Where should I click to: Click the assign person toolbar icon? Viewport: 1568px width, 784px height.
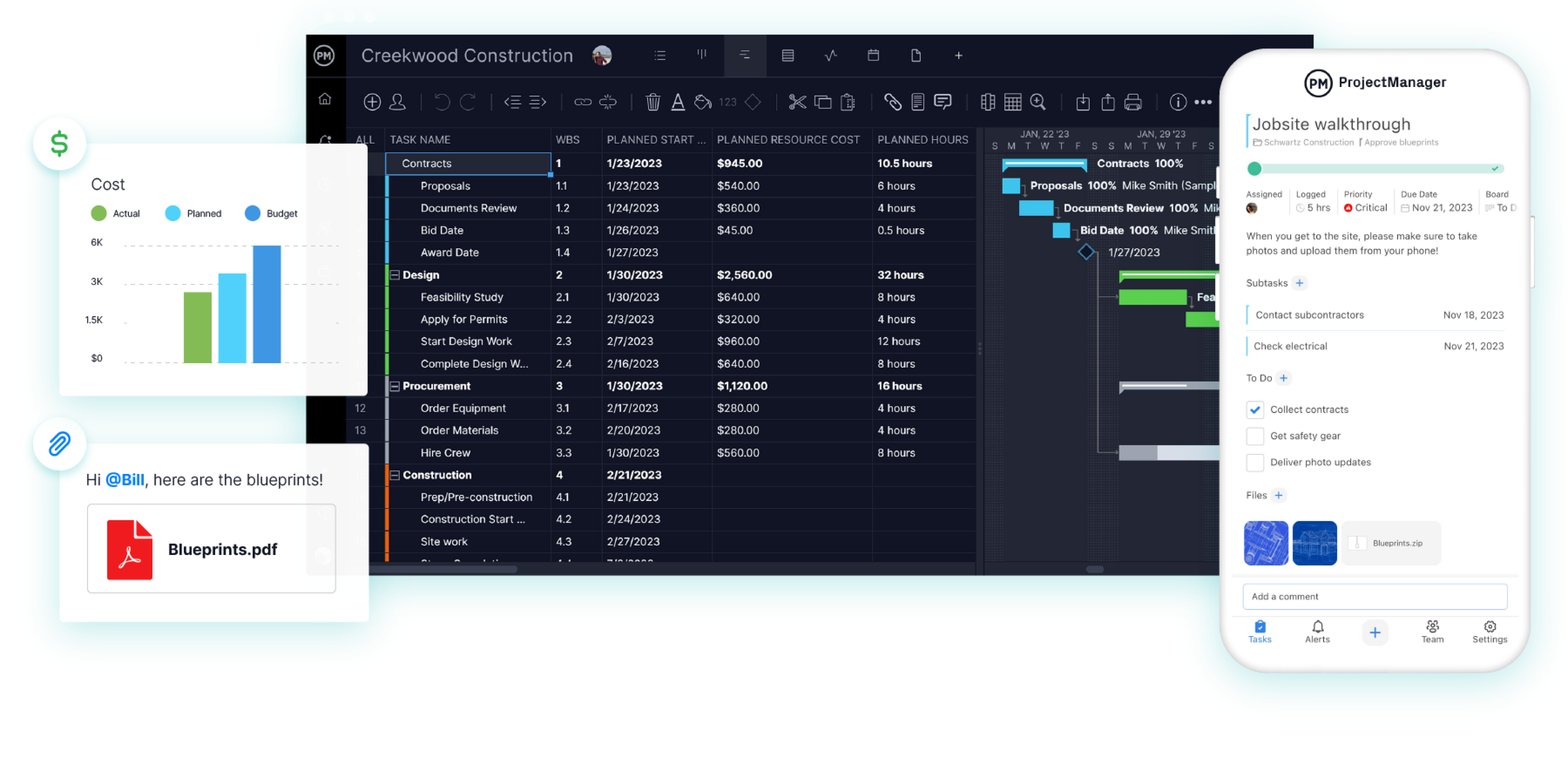397,102
